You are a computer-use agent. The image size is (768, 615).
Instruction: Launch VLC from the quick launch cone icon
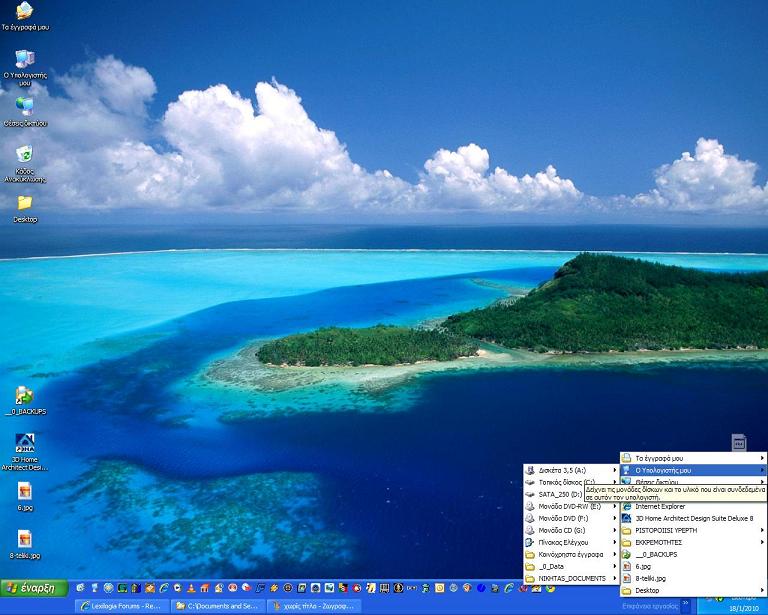point(191,588)
